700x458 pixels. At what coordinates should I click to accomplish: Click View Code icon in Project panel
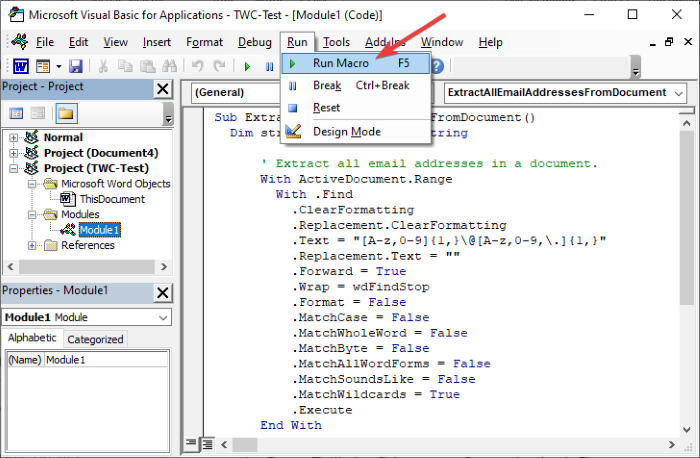tap(17, 113)
